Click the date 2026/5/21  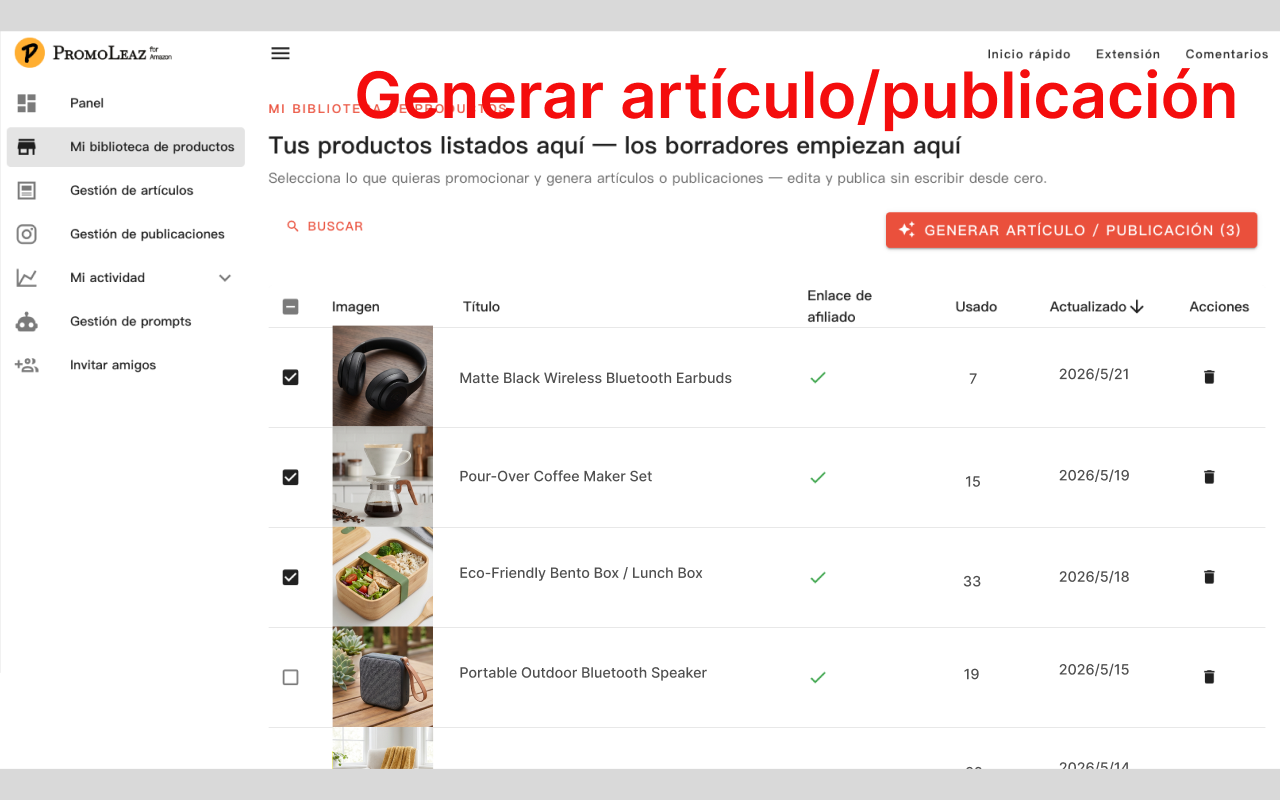[1094, 374]
